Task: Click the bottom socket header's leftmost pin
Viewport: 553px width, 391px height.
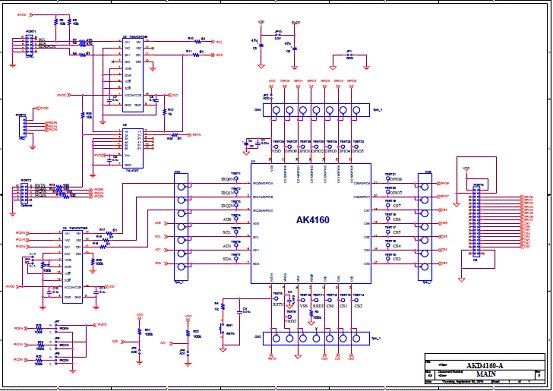Action: (x=276, y=338)
